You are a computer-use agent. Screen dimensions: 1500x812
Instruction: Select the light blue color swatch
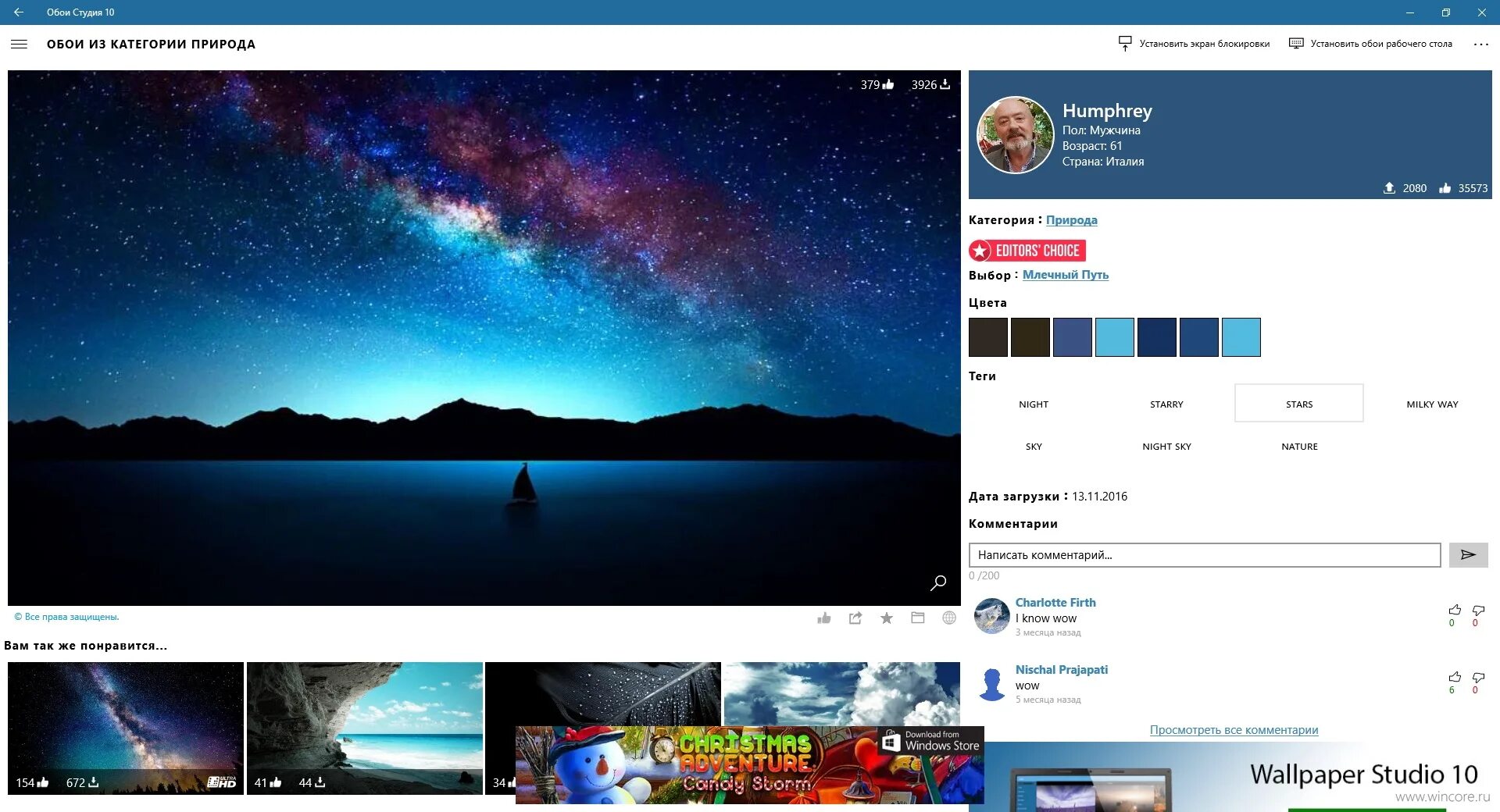click(x=1115, y=337)
